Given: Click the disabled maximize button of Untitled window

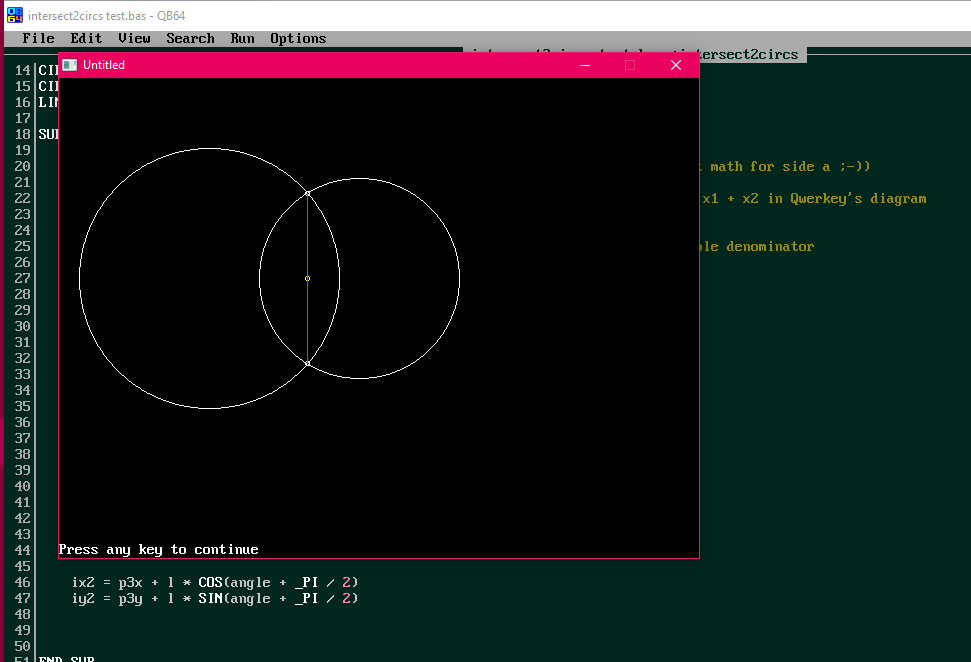Looking at the screenshot, I should pos(630,65).
